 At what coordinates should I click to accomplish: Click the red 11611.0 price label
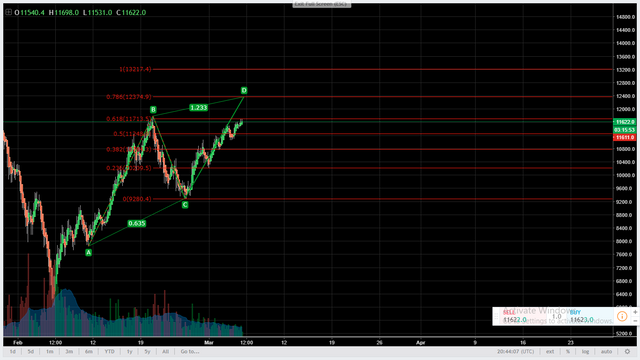pyautogui.click(x=624, y=138)
